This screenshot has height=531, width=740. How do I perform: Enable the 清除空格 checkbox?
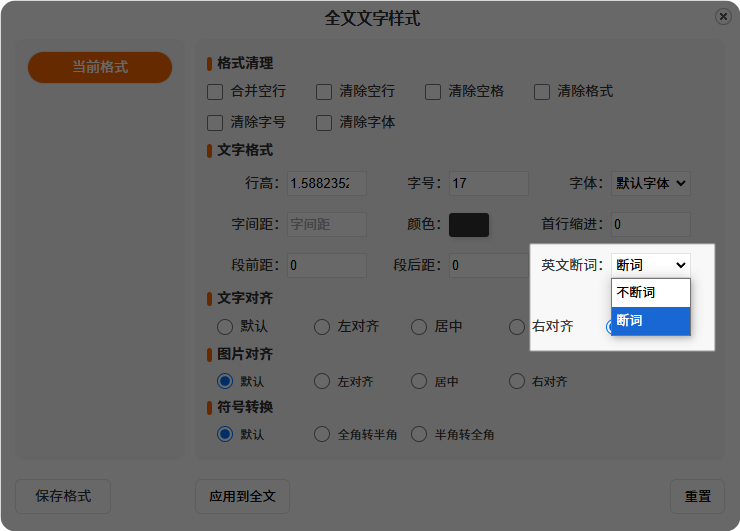(433, 92)
